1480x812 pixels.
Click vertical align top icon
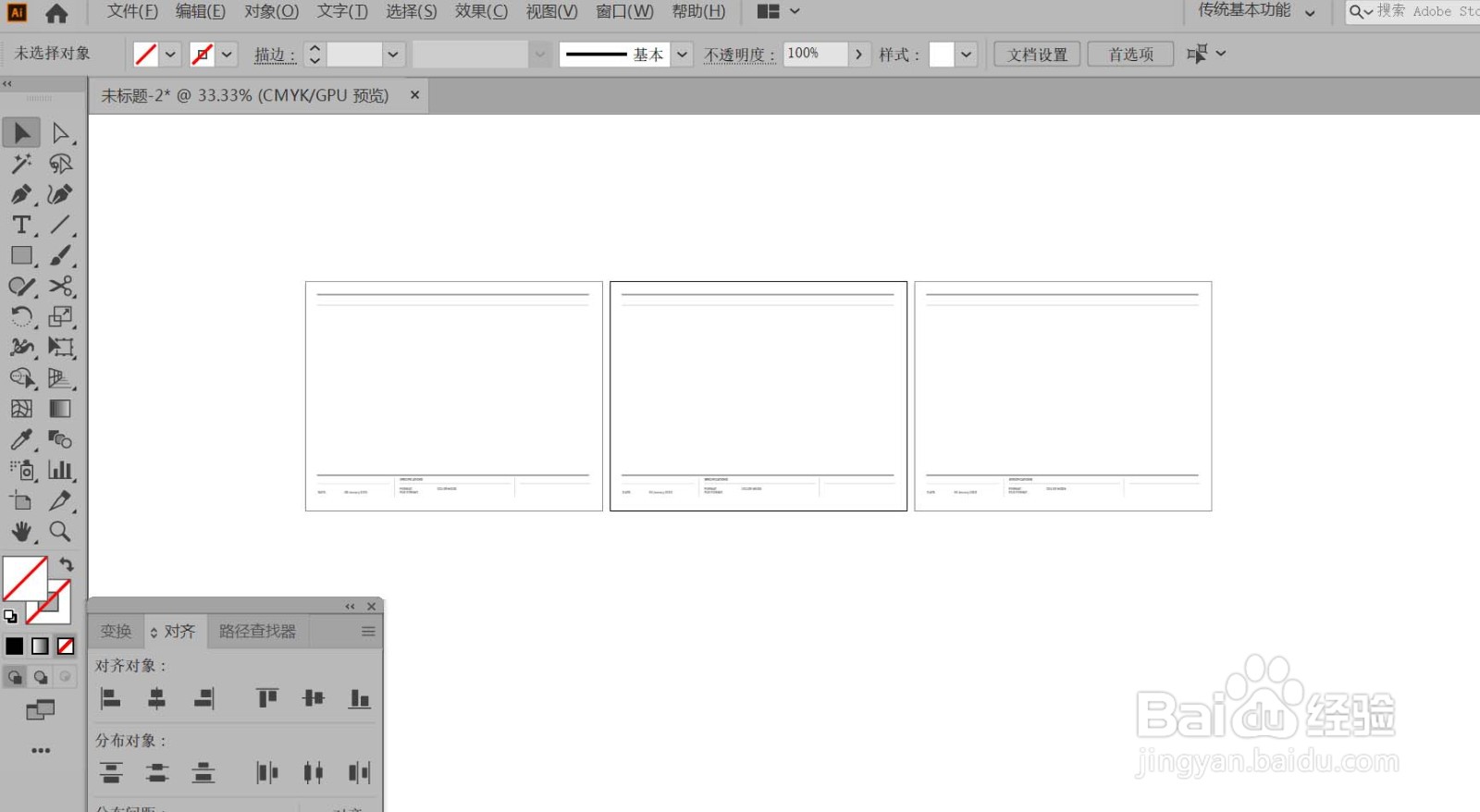tap(267, 698)
